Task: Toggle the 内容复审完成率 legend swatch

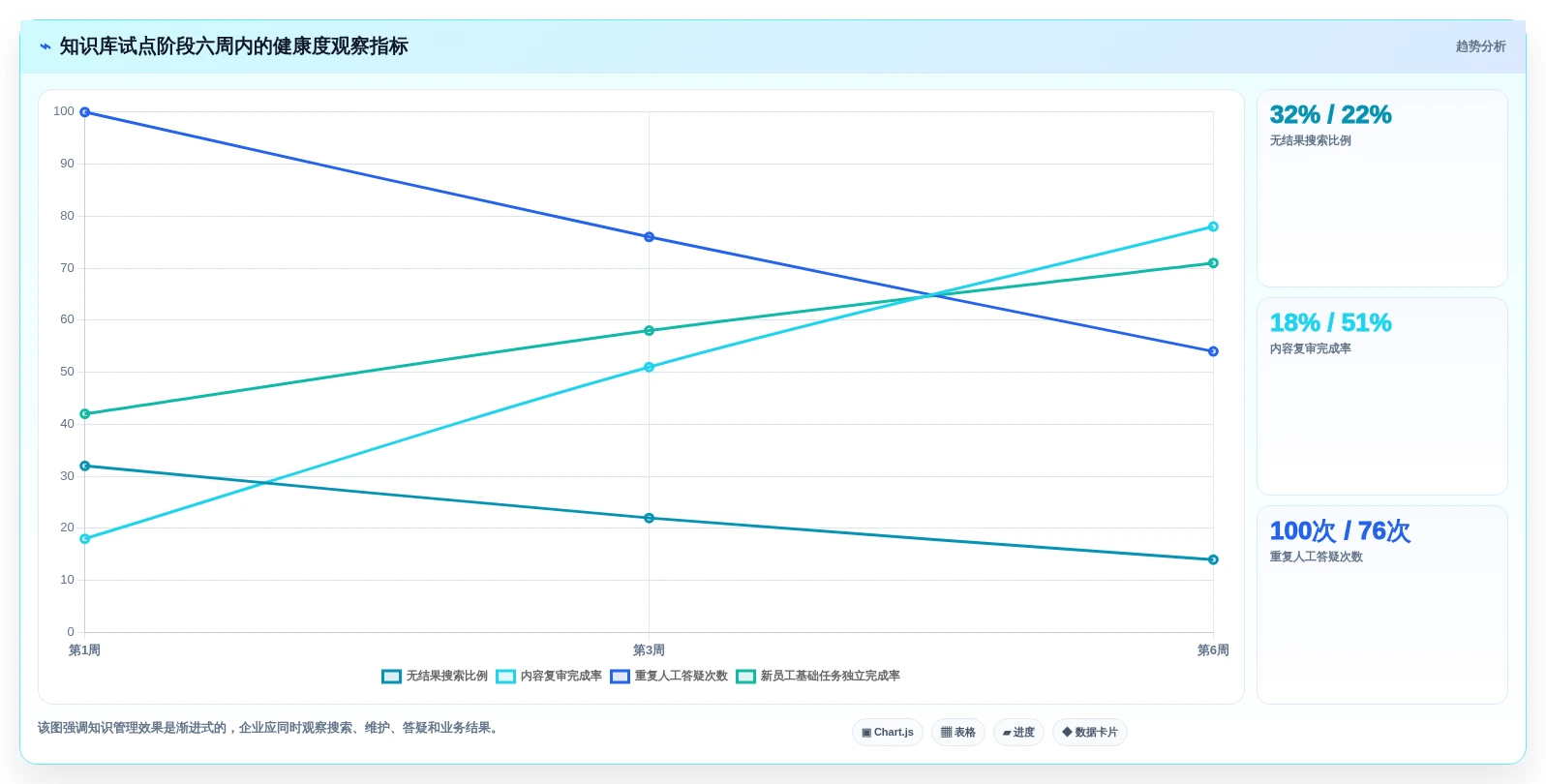Action: (x=505, y=677)
